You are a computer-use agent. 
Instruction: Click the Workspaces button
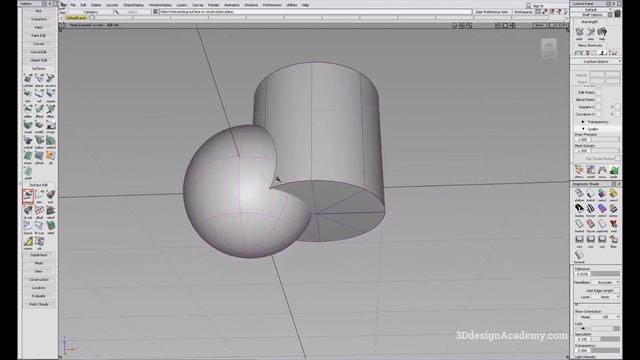(x=524, y=12)
